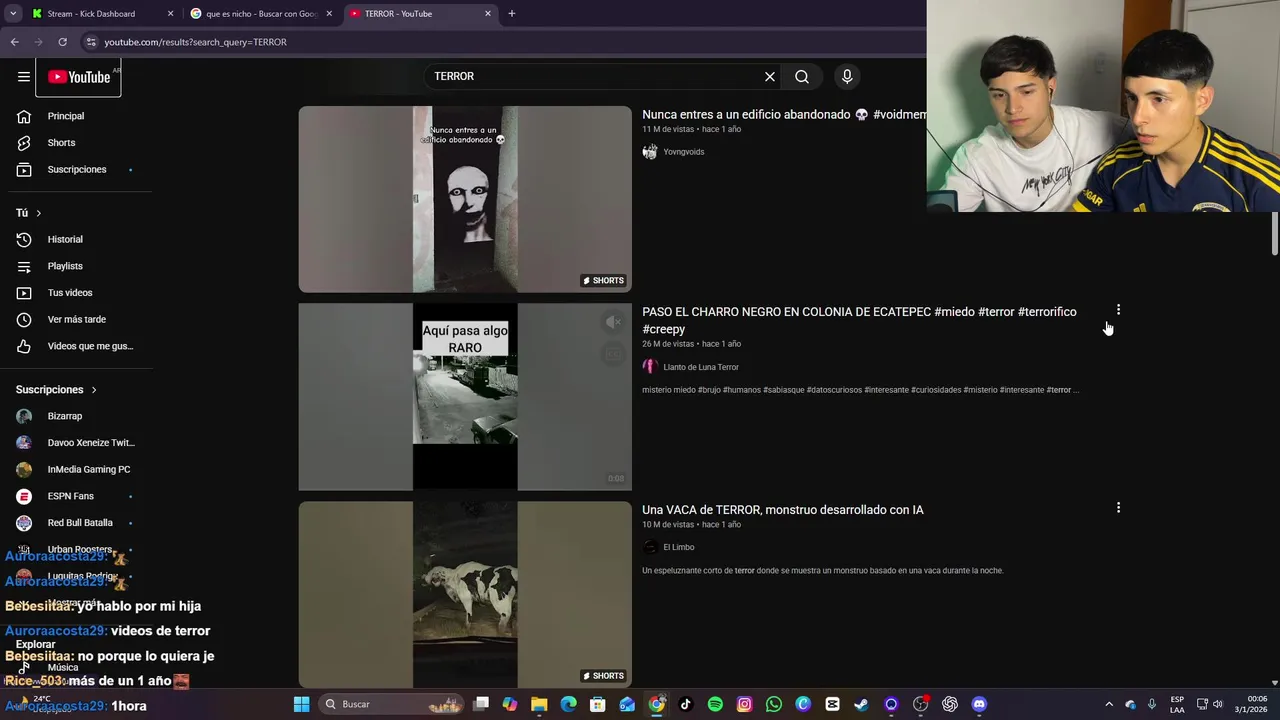
Task: Close the Kick Dashboard tab
Action: [x=170, y=14]
